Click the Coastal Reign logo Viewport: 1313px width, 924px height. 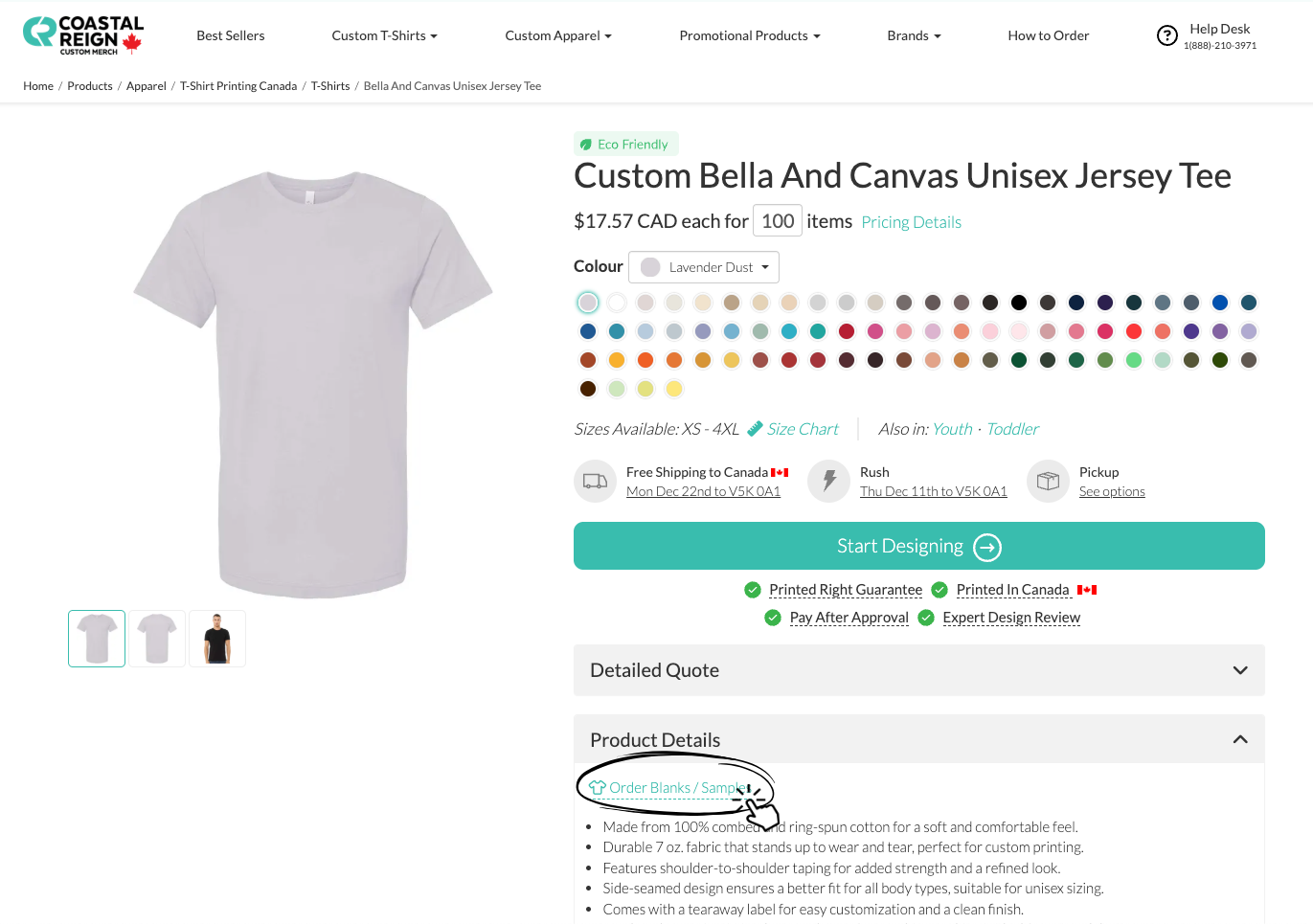point(82,35)
